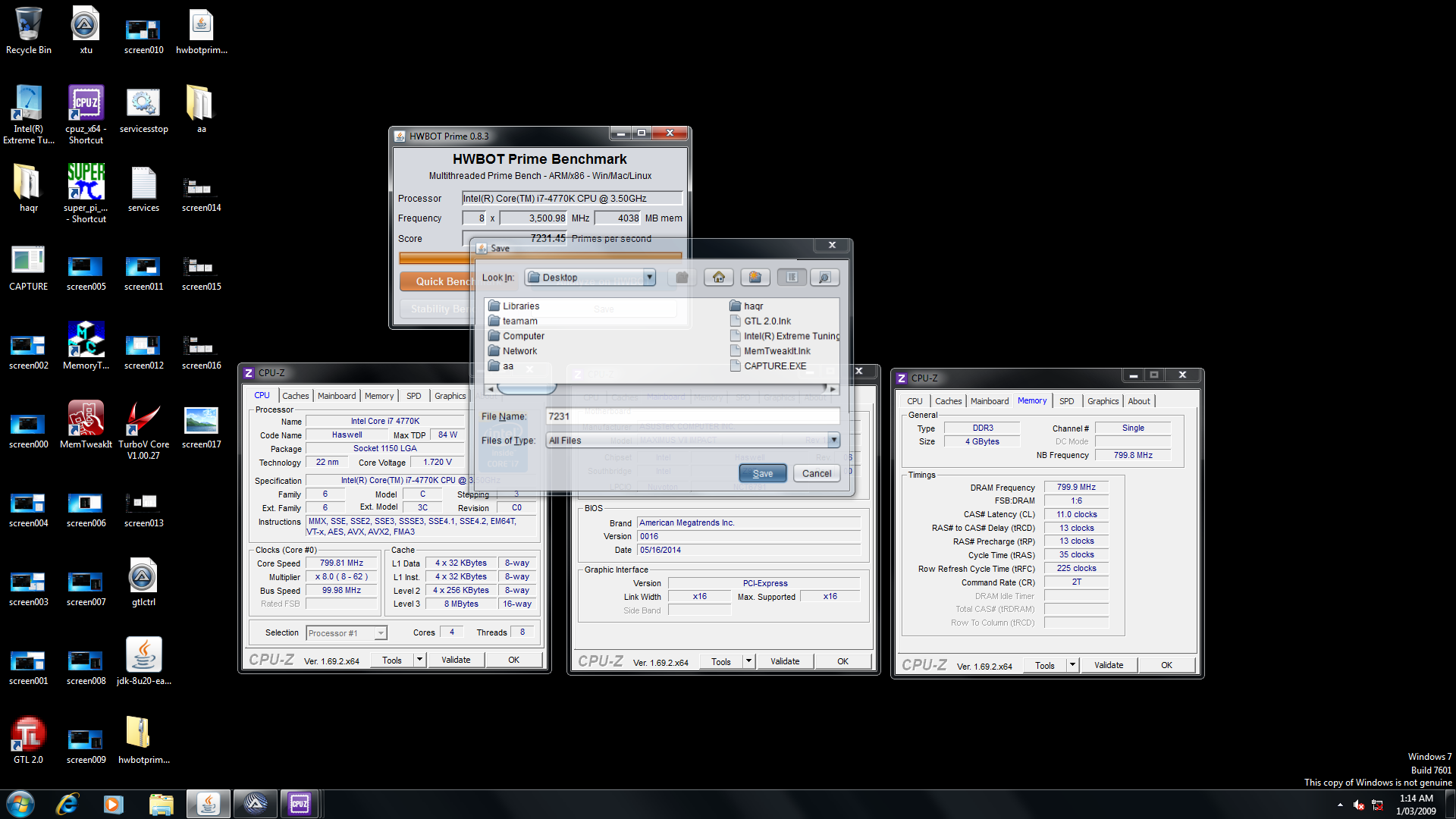Open CPU tab in right CPU-Z window
Screen dimensions: 1456x819
pyautogui.click(x=915, y=401)
